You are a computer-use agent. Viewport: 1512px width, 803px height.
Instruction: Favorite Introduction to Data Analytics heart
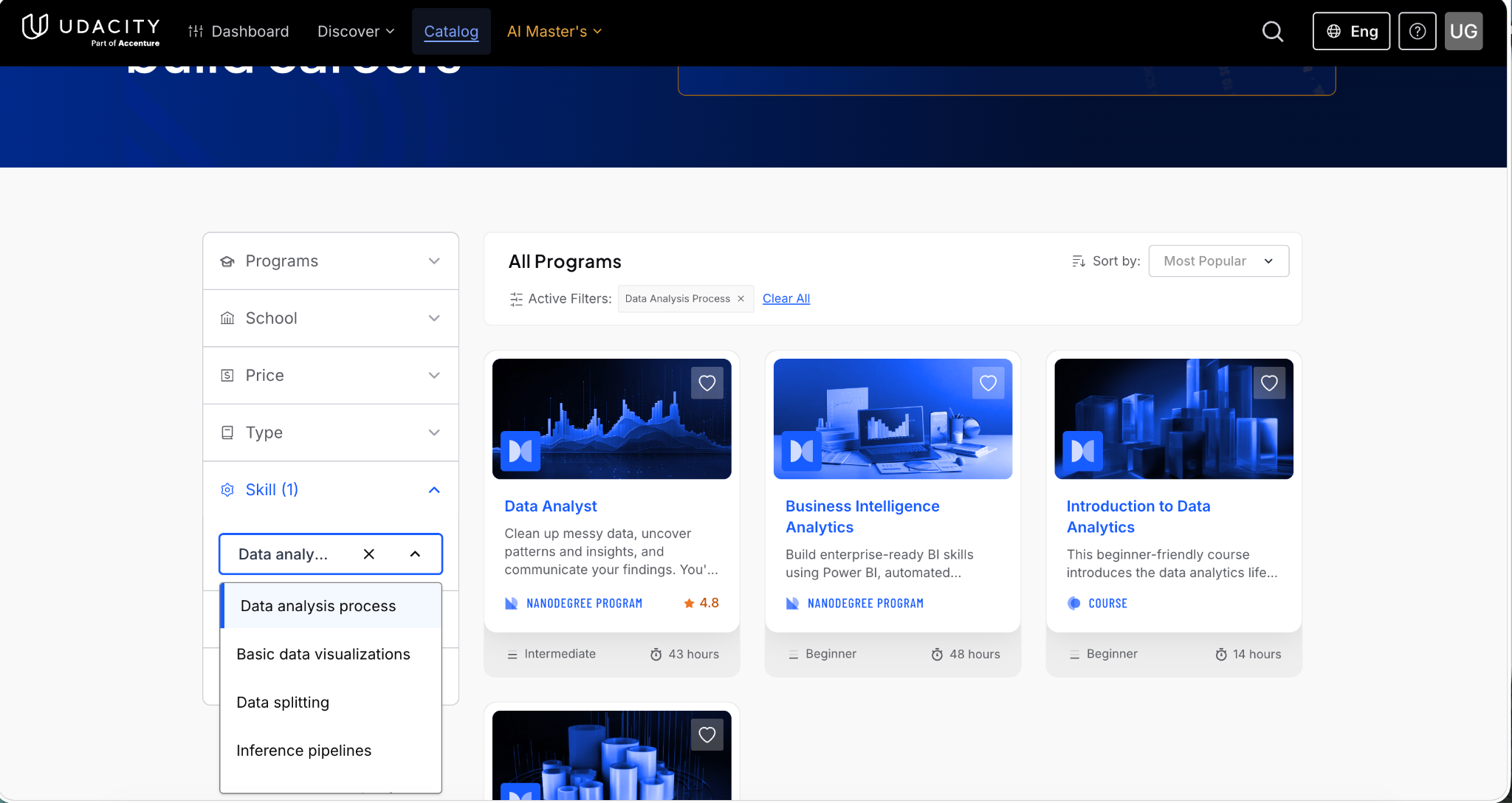pos(1269,383)
